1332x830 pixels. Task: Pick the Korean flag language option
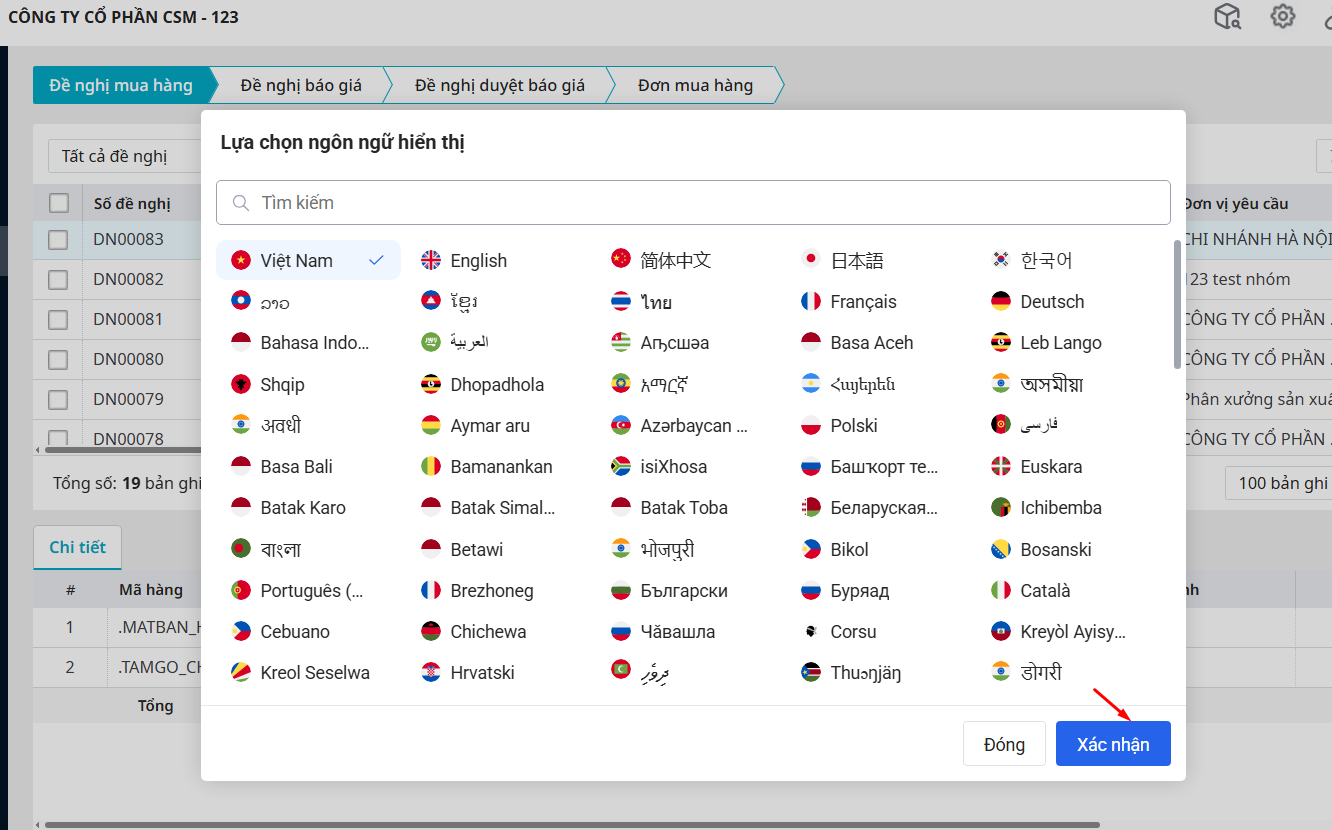click(1001, 260)
